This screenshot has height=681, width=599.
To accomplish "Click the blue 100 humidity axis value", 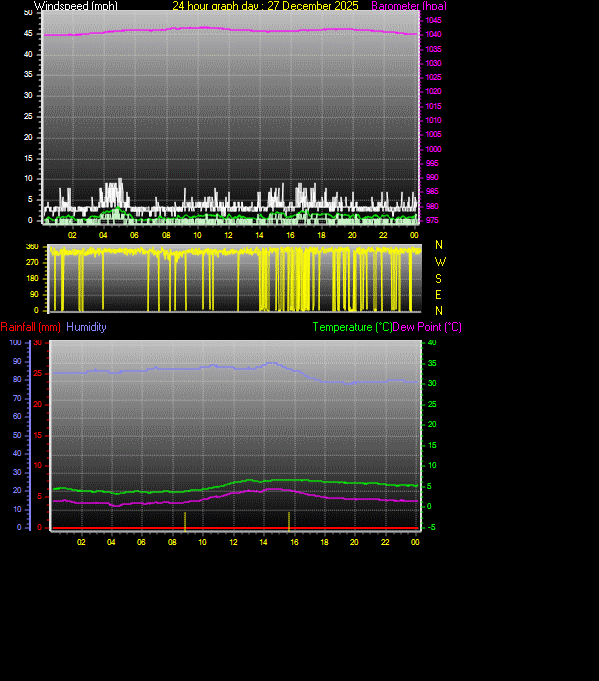I will click(15, 342).
